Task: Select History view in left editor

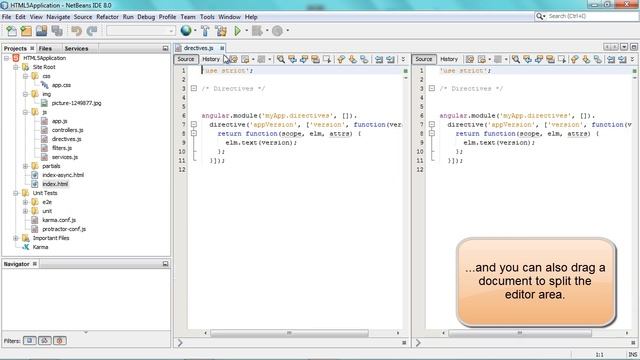Action: pyautogui.click(x=211, y=59)
